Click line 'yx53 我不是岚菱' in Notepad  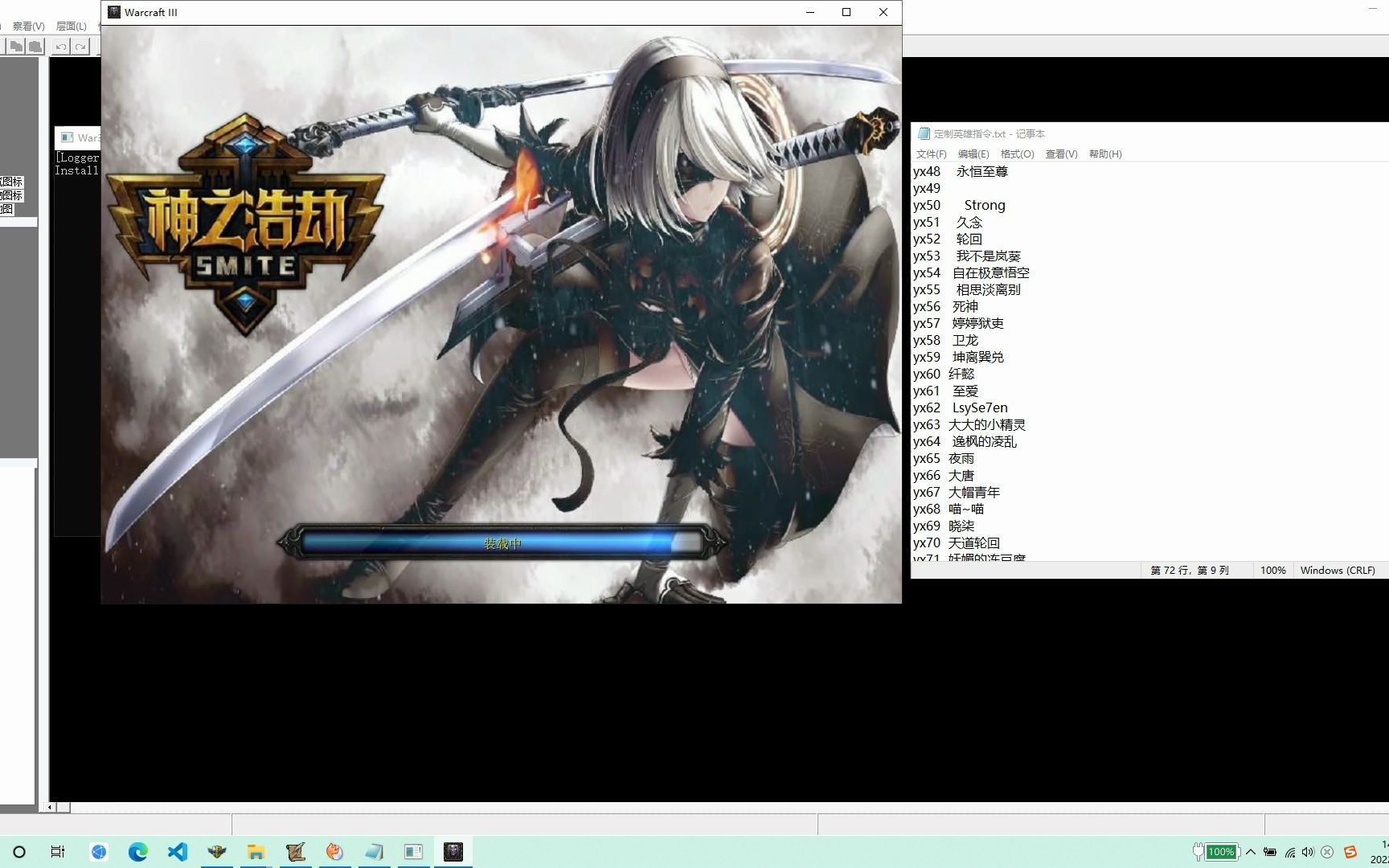(x=967, y=256)
